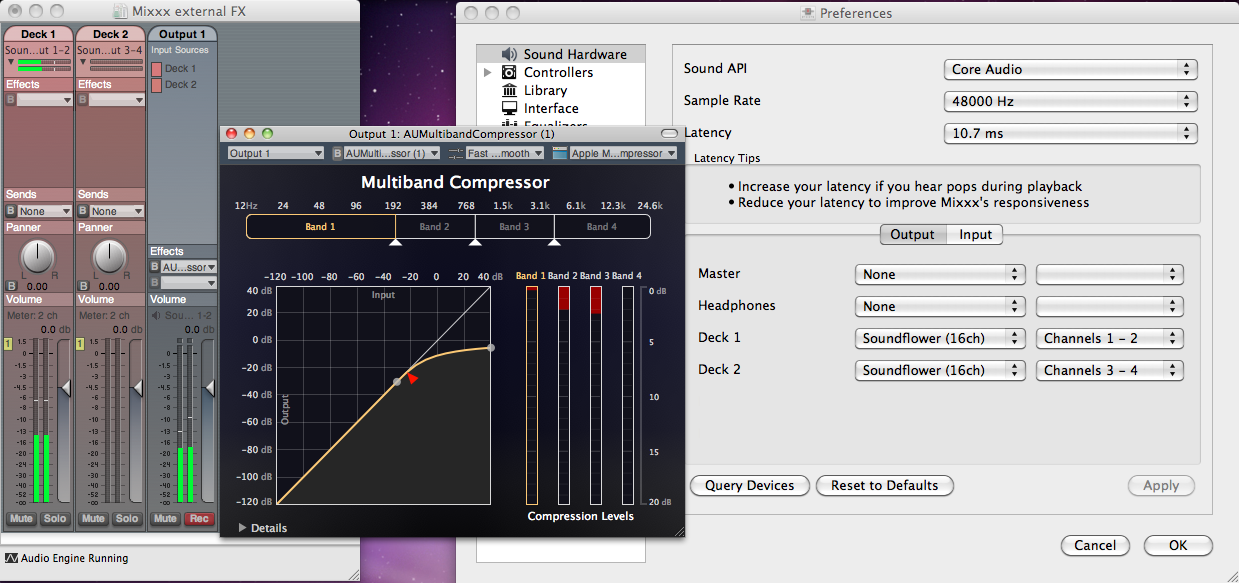Click the Query Devices button

pyautogui.click(x=749, y=485)
